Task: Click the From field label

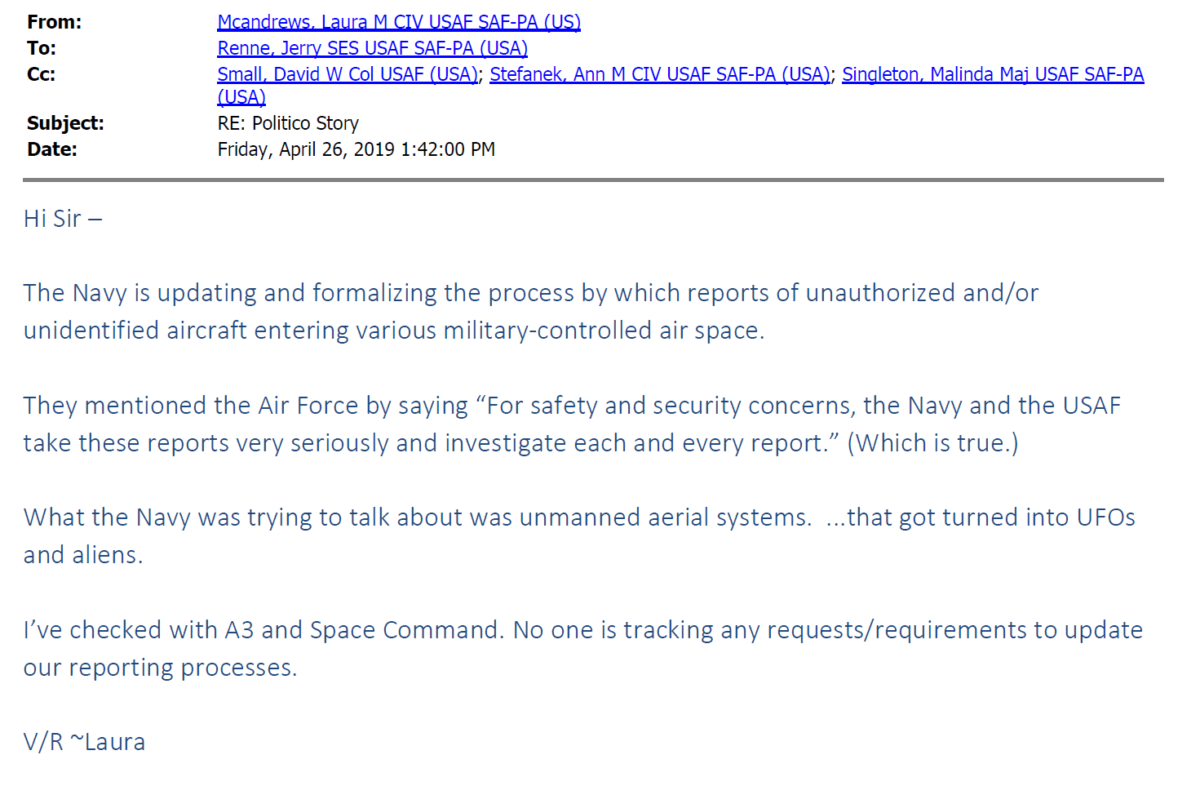Action: (x=54, y=21)
